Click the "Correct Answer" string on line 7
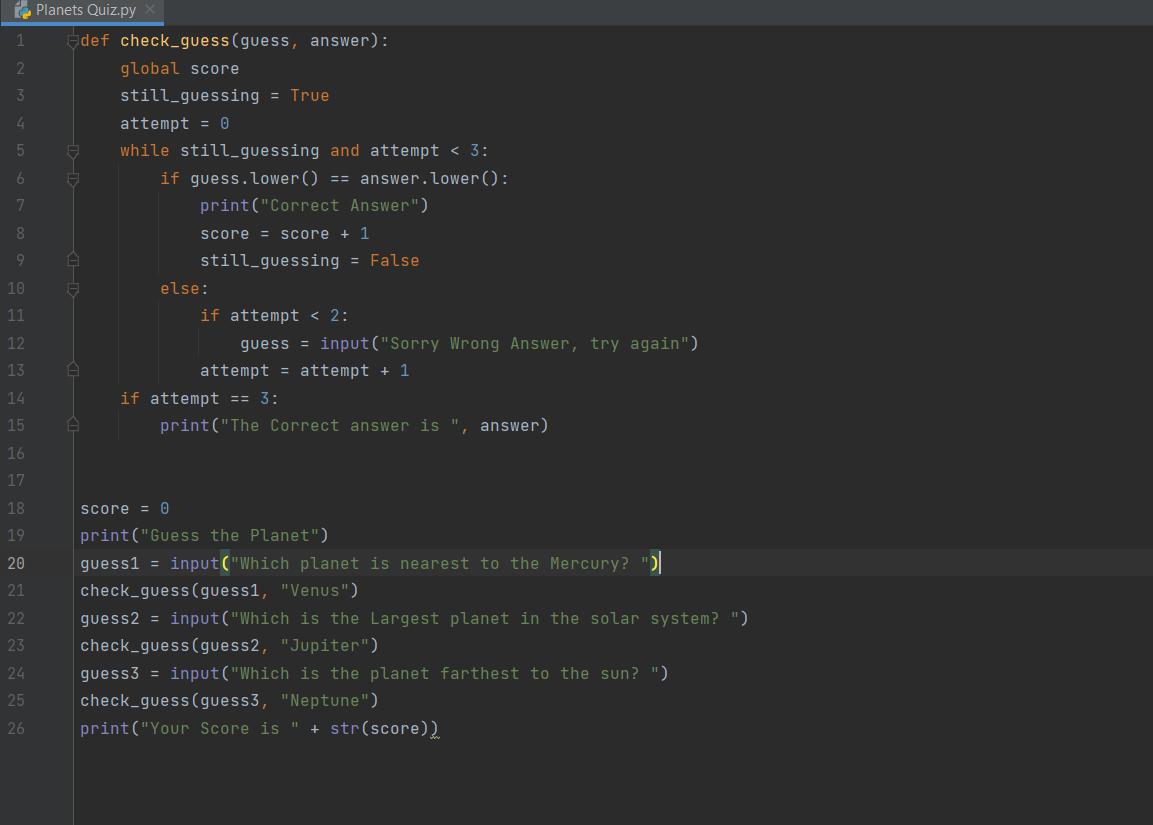Screen dimensions: 1153x825 click(340, 206)
